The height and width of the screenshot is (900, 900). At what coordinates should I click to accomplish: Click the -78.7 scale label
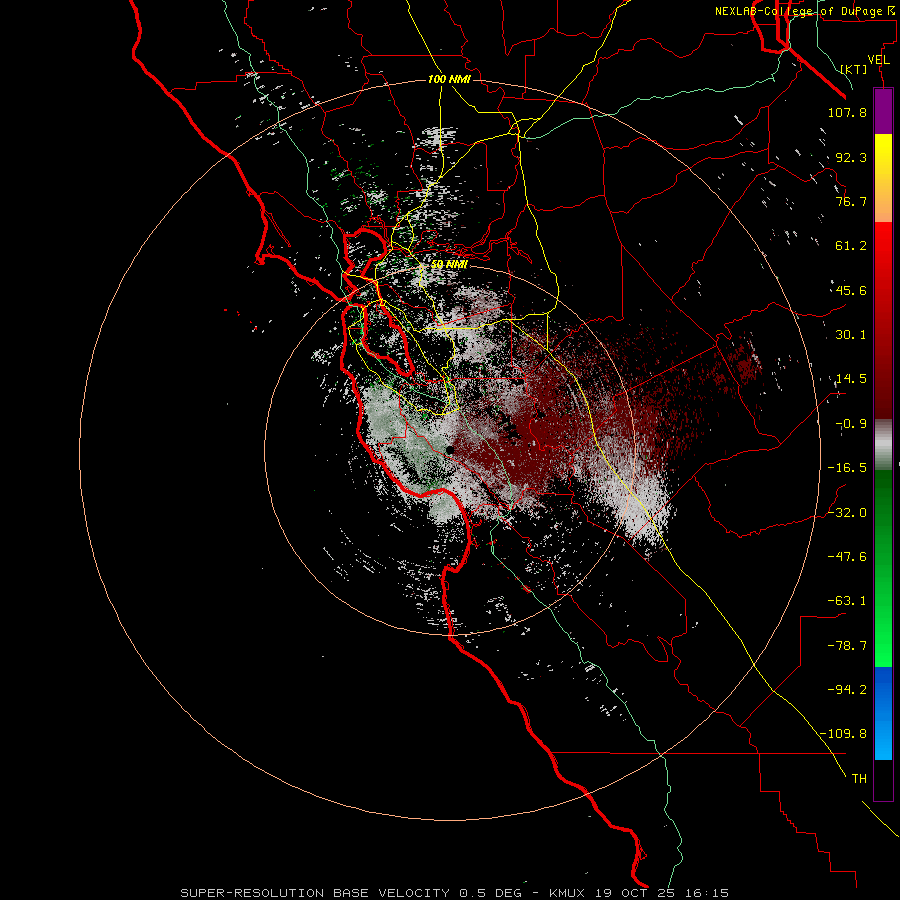pyautogui.click(x=847, y=646)
